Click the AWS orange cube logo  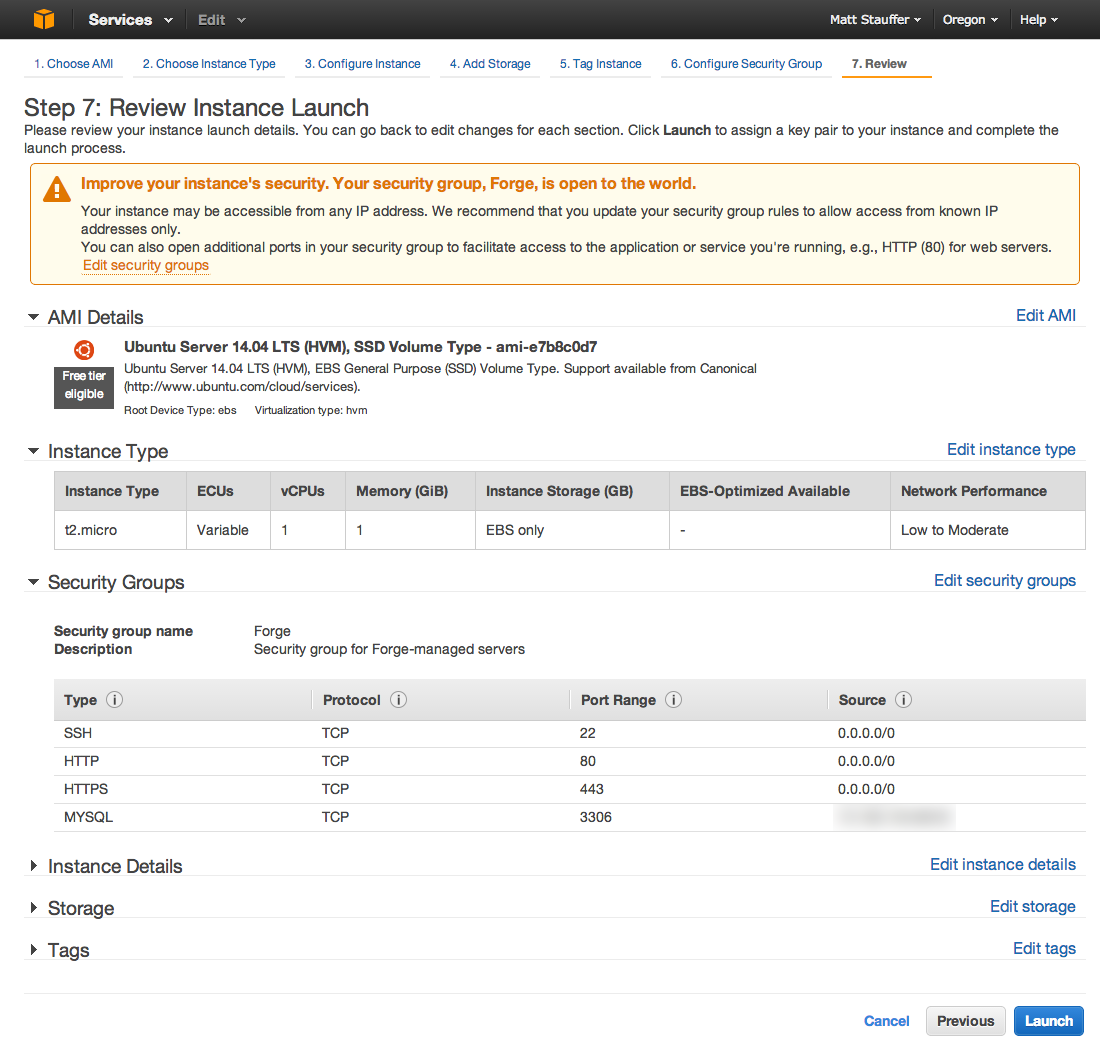pos(43,19)
